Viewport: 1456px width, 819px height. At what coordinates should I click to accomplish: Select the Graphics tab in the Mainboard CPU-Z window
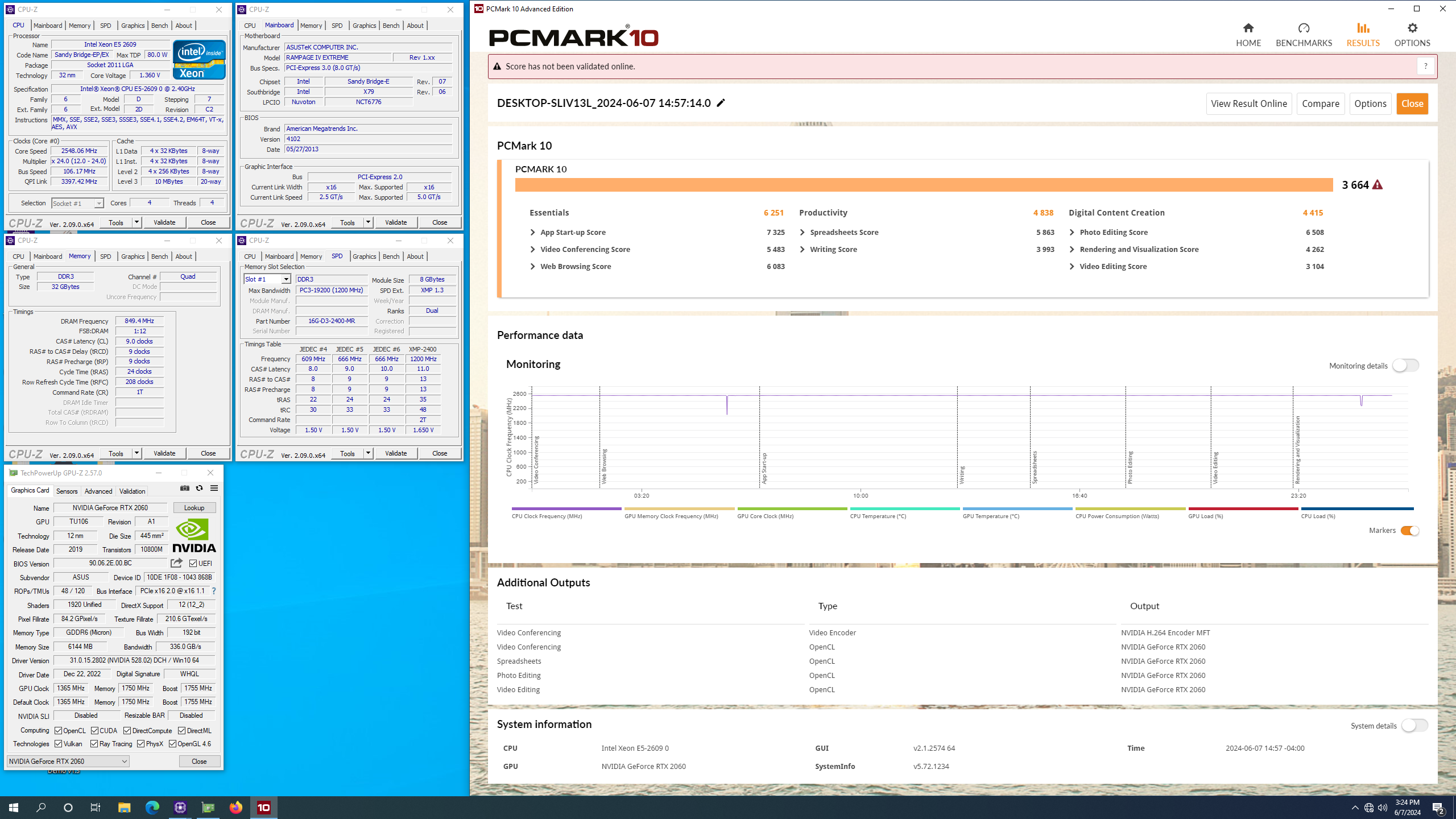(x=364, y=26)
